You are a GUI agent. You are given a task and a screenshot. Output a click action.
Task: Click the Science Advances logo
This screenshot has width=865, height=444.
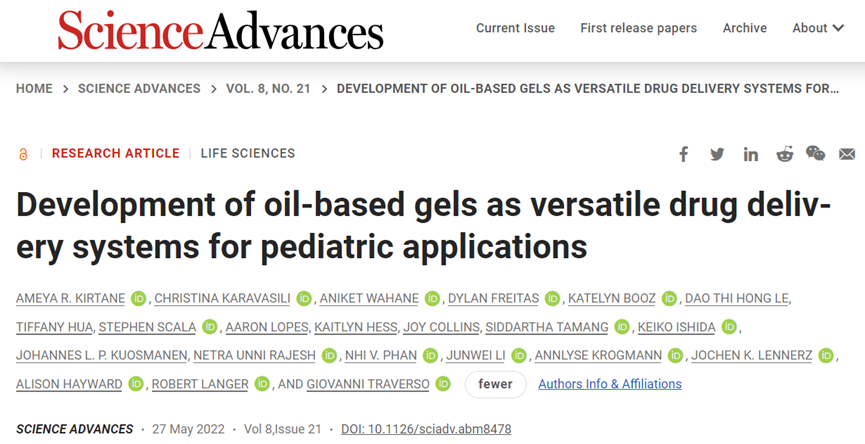[x=220, y=30]
